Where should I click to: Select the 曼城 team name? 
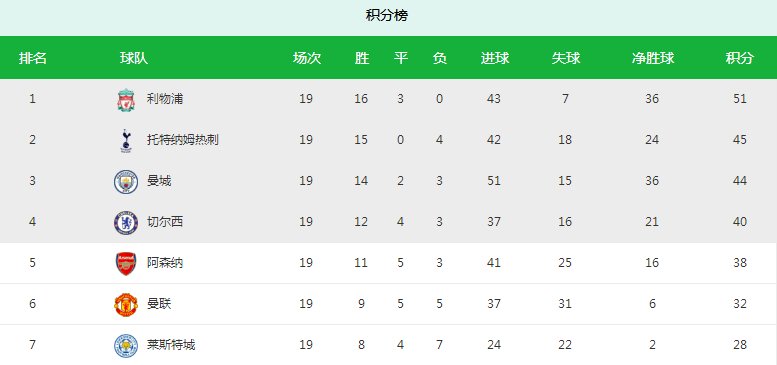tap(159, 181)
